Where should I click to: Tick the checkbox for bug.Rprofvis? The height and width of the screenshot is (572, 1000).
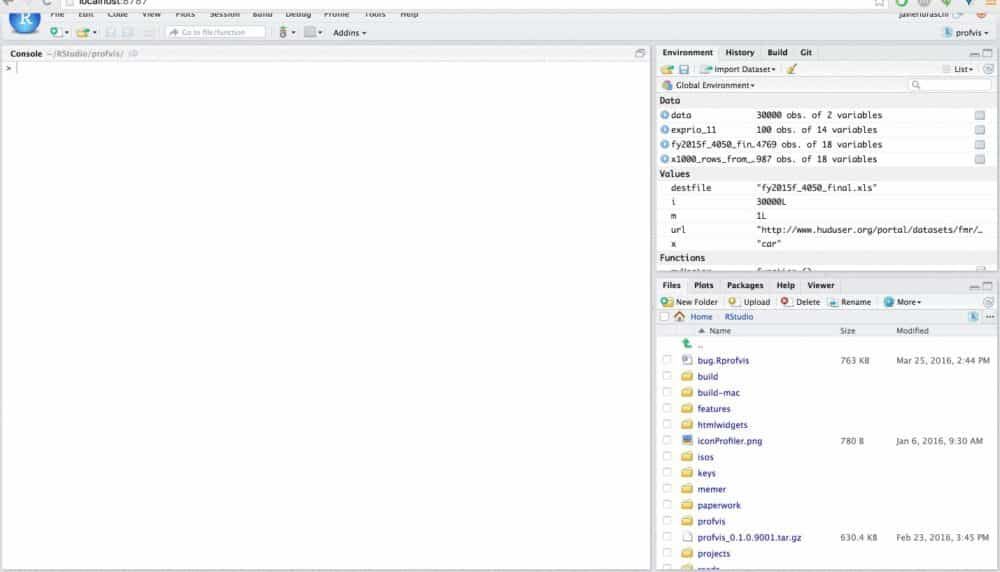[667, 360]
